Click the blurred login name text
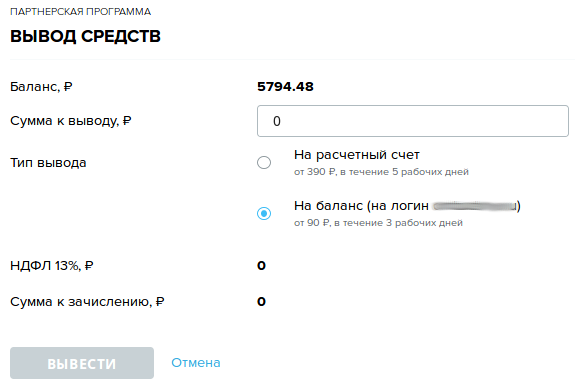 [x=475, y=206]
